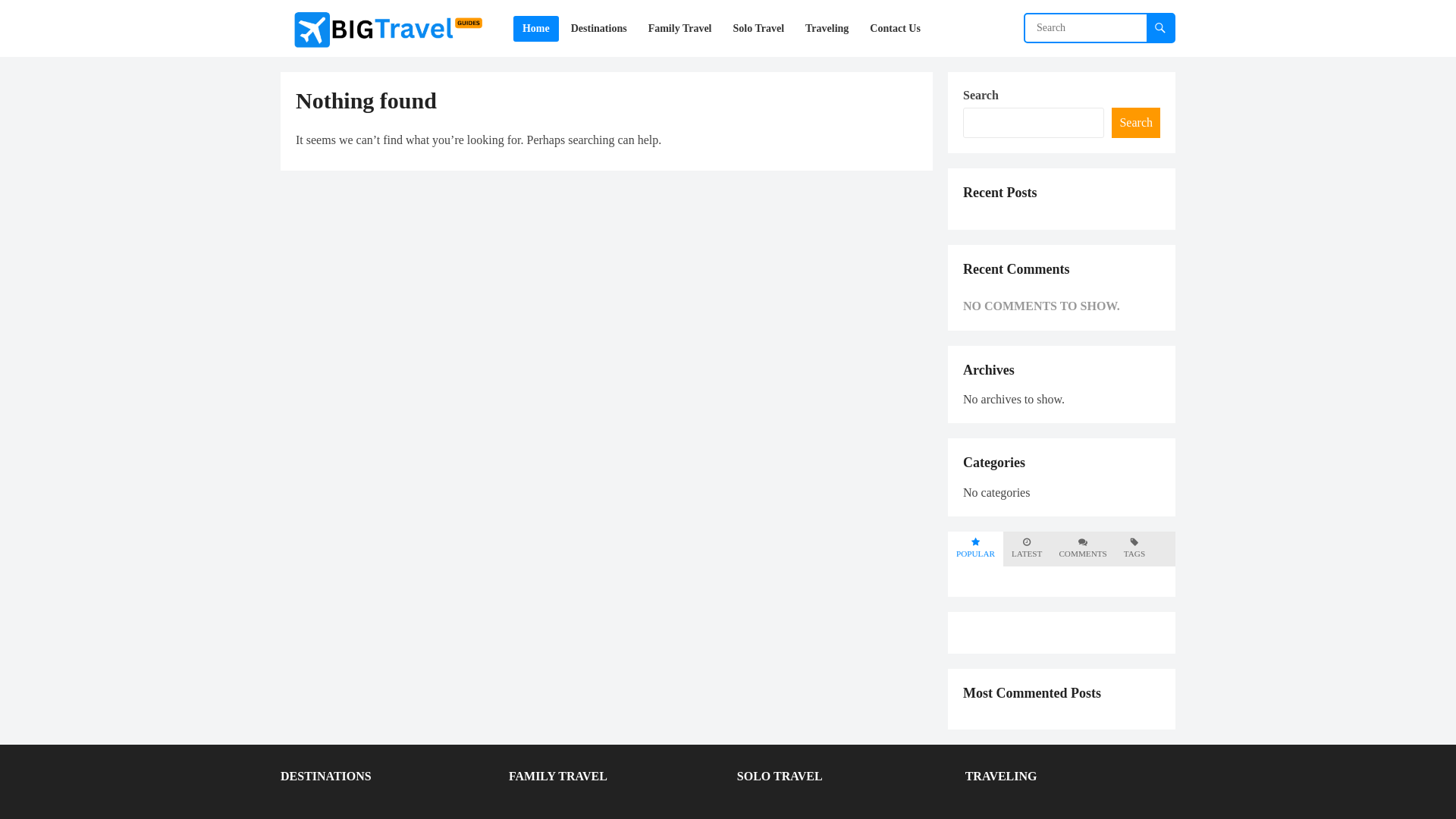This screenshot has width=1456, height=819.
Task: Open the Family Travel menu item
Action: click(679, 29)
